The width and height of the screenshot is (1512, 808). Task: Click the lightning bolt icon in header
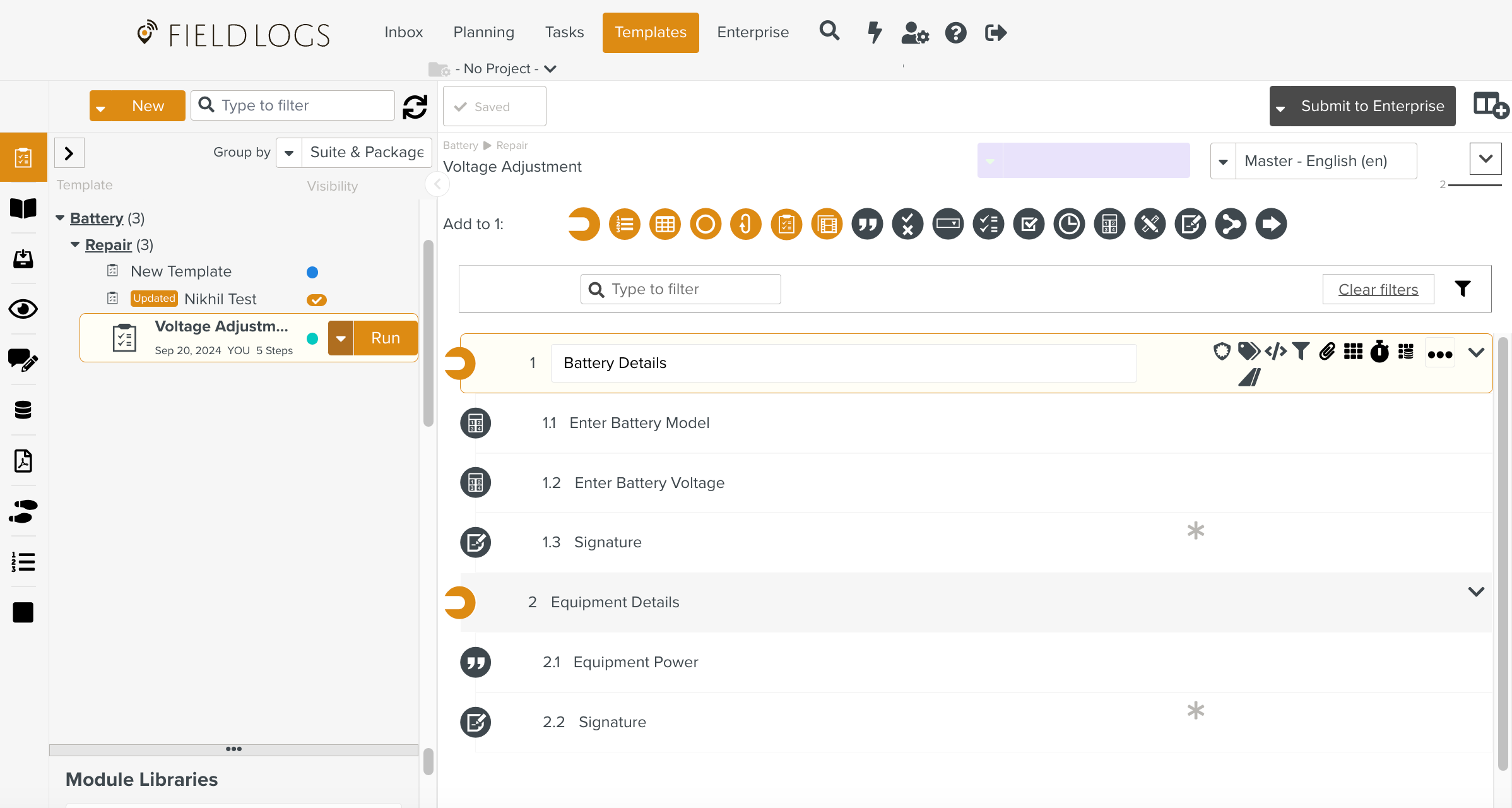point(875,32)
